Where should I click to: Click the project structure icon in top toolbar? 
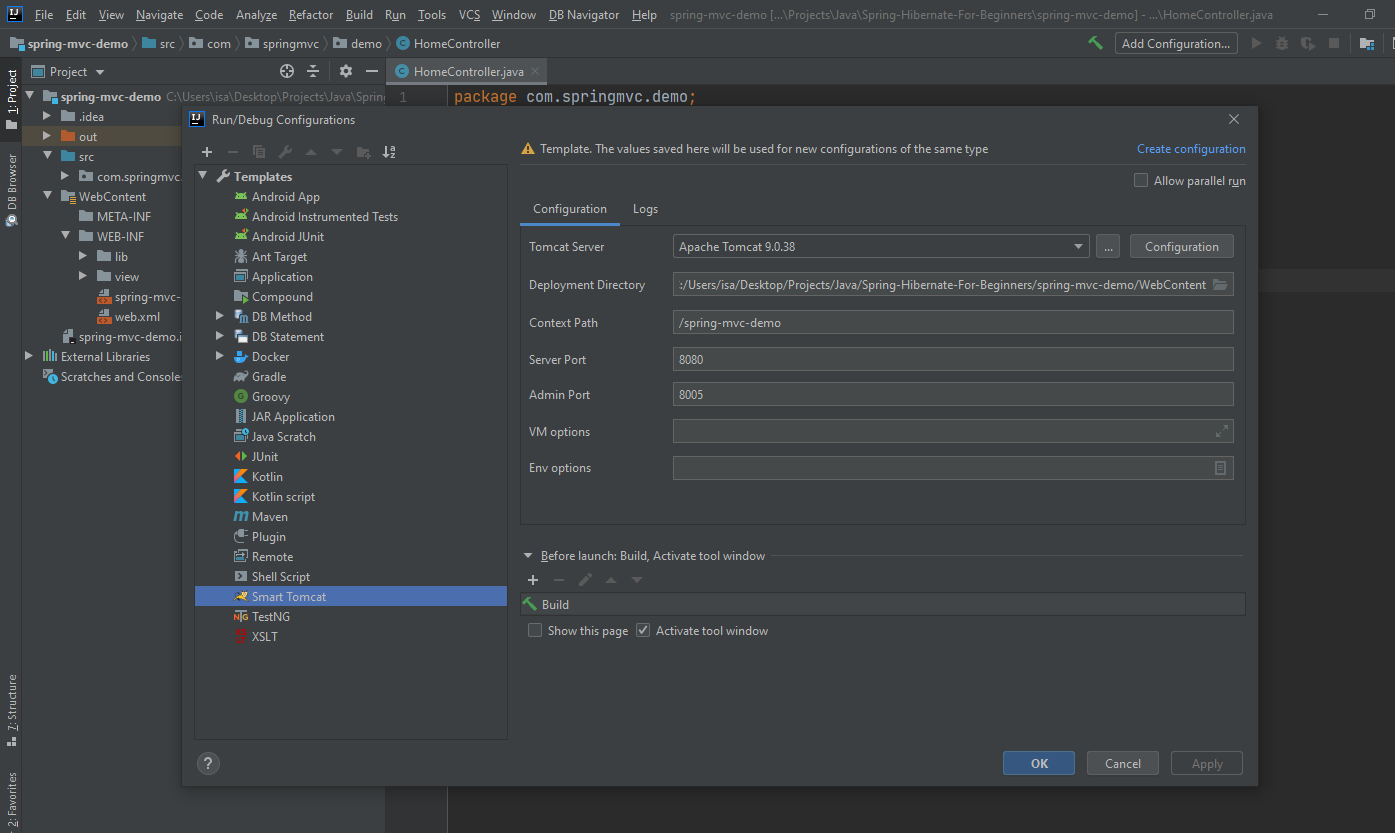[x=1366, y=43]
